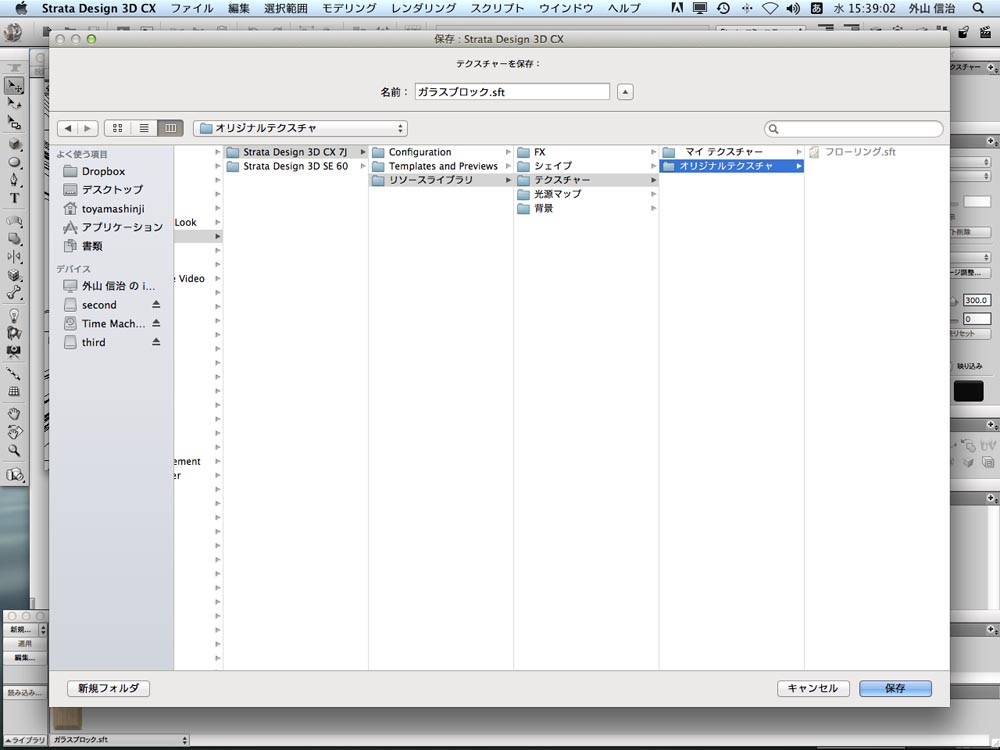
Task: Click the 新規フォルダ button
Action: tap(108, 688)
